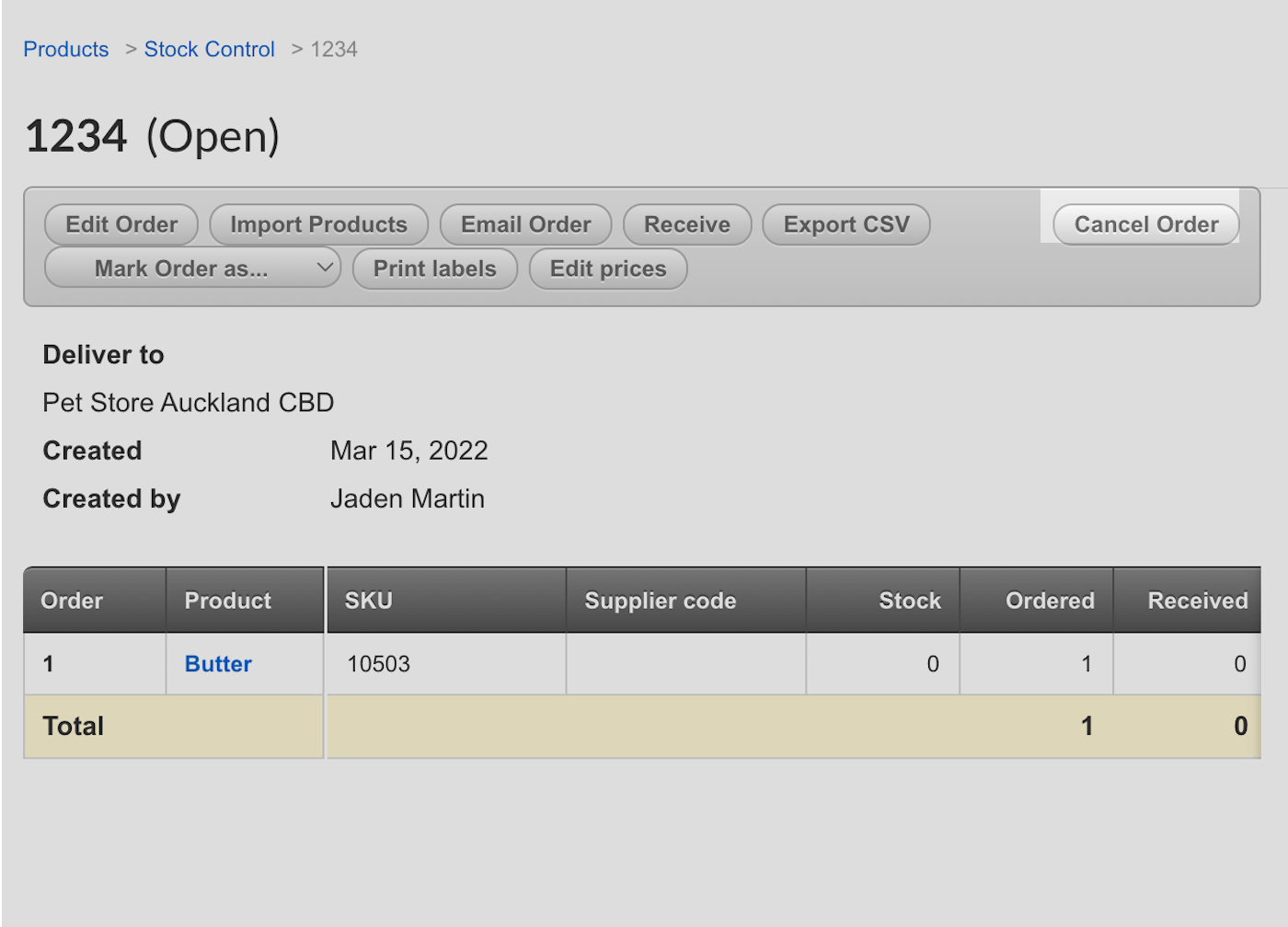
Task: Click the Received column header
Action: (1198, 600)
